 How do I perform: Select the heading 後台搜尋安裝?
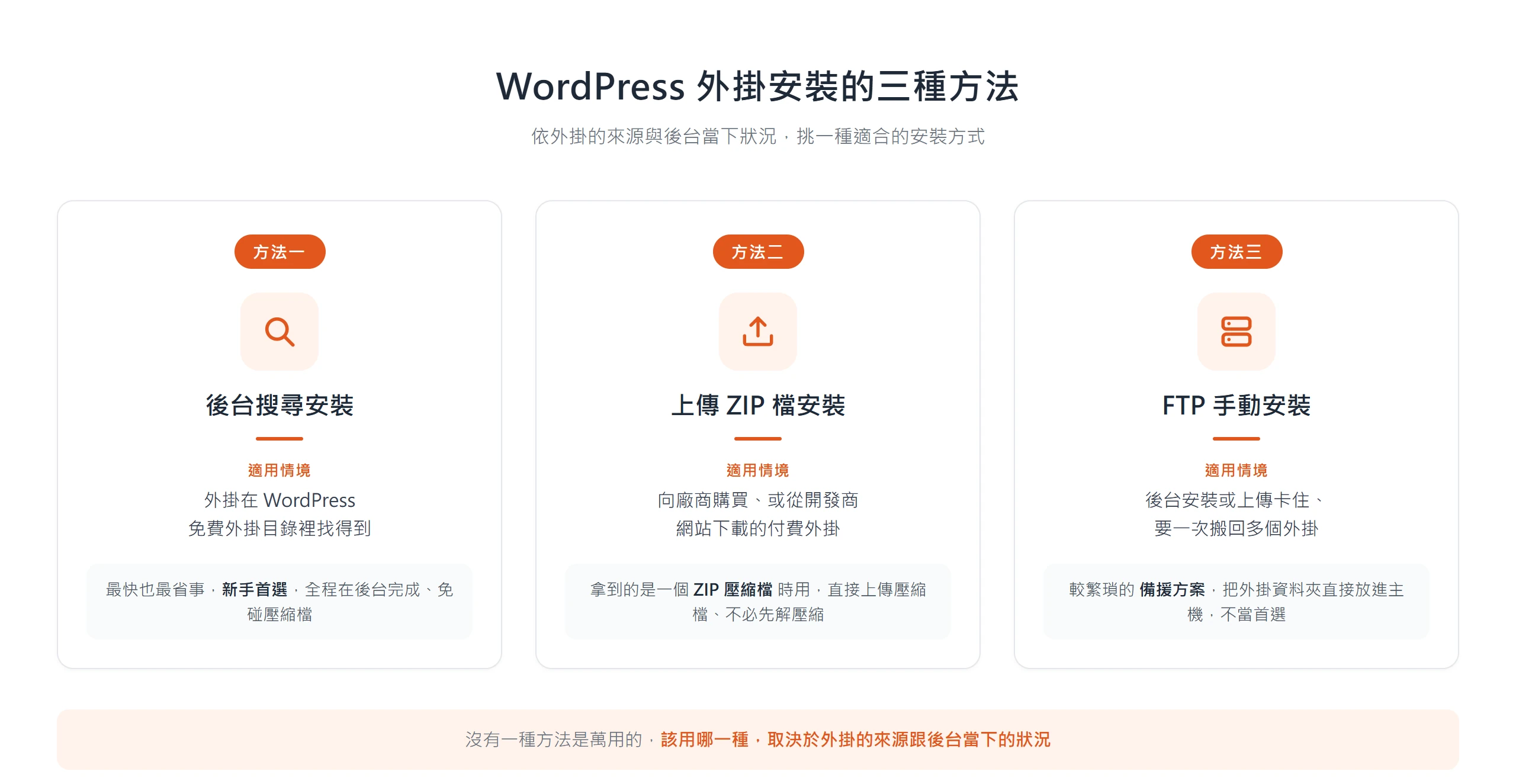tap(280, 406)
